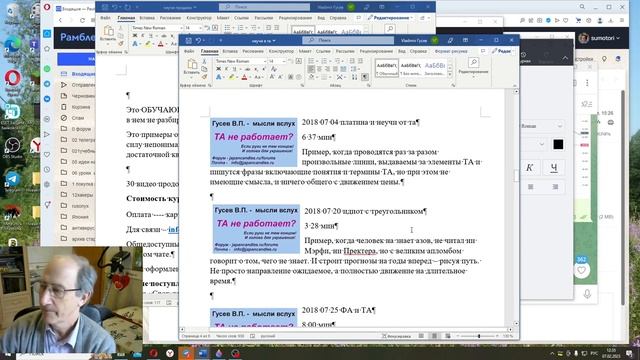Screen dimensions: 640x360
Task: Open sumotori account dropdown
Action: click(599, 38)
